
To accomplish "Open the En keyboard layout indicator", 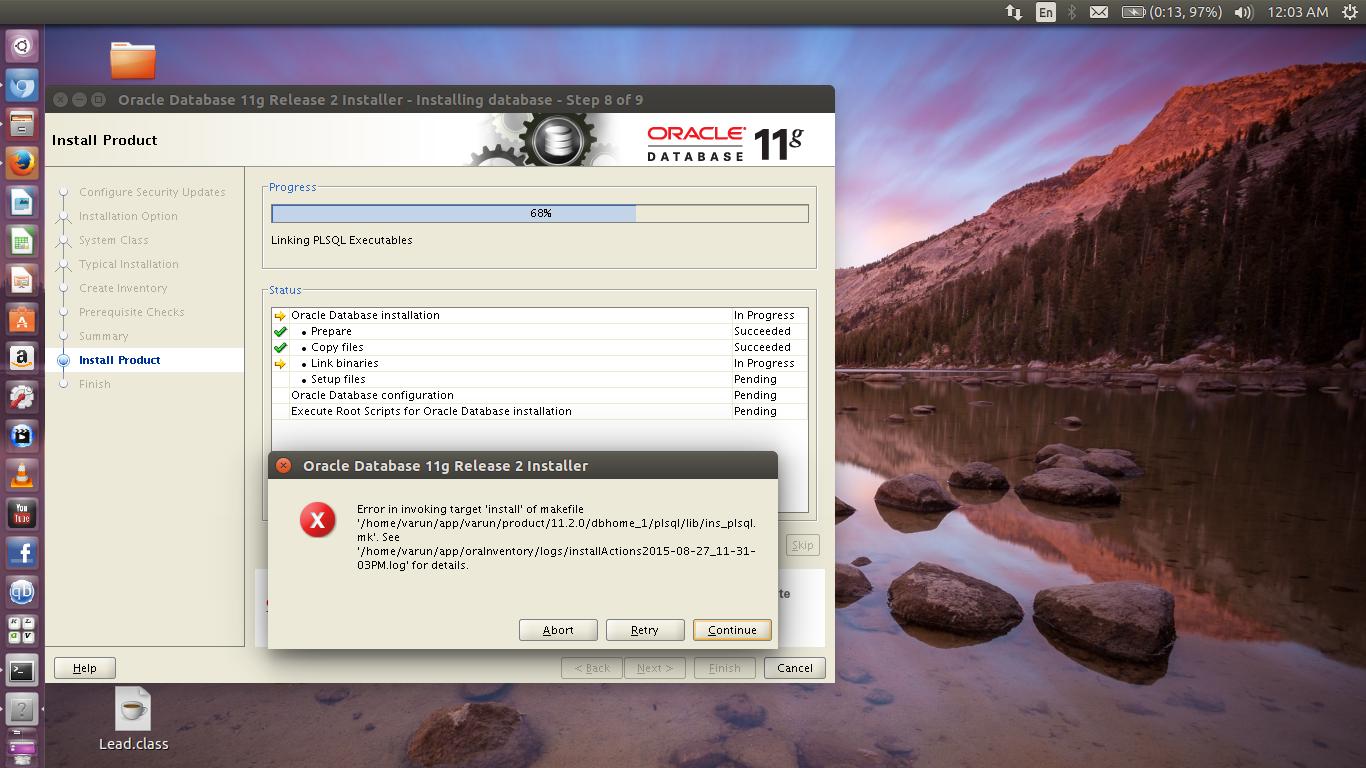I will [1046, 12].
